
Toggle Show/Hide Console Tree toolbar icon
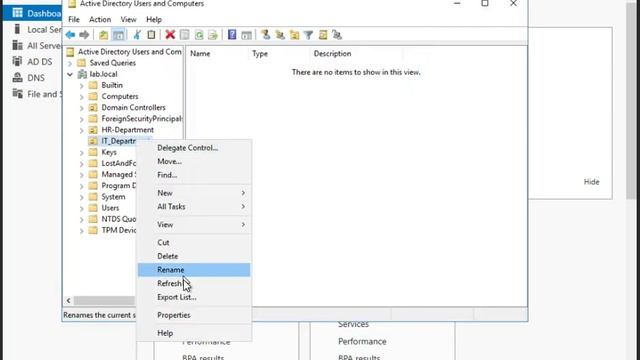118,35
